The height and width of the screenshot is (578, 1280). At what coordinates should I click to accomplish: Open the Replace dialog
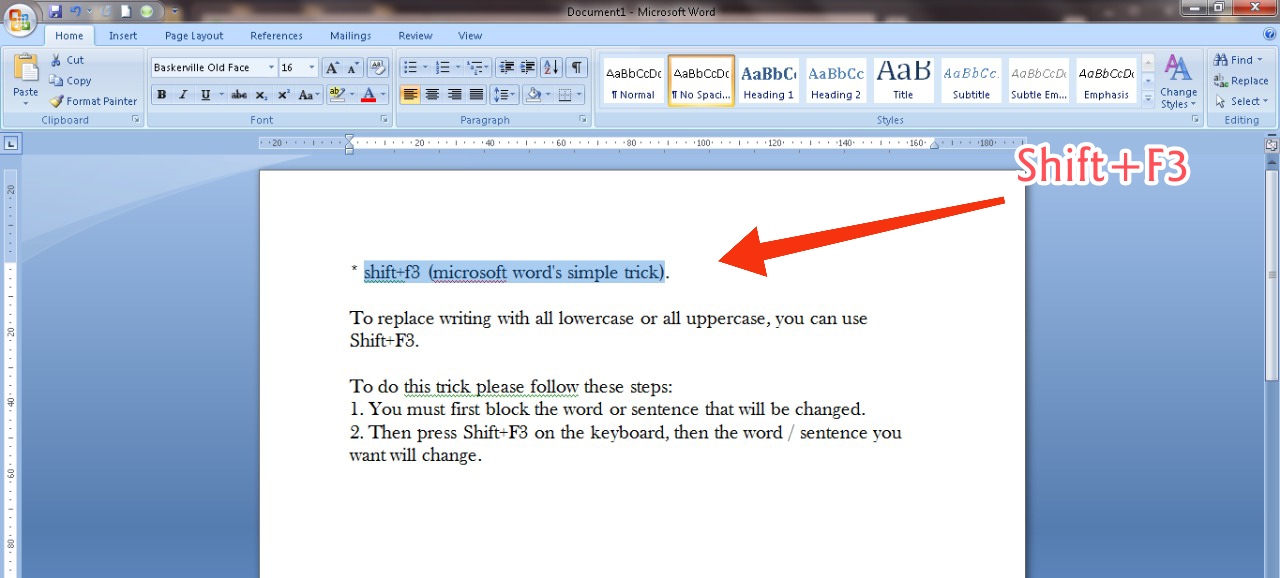pyautogui.click(x=1241, y=81)
